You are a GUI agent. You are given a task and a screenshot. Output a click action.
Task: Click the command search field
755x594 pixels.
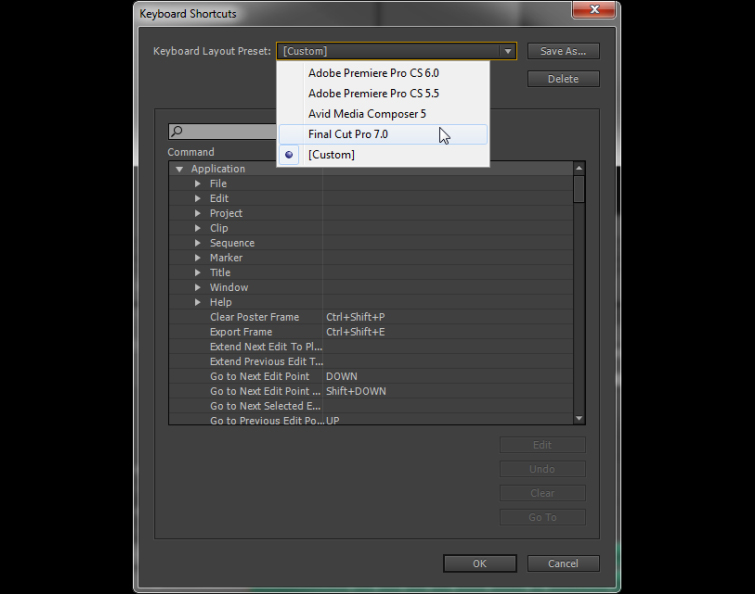pos(222,131)
